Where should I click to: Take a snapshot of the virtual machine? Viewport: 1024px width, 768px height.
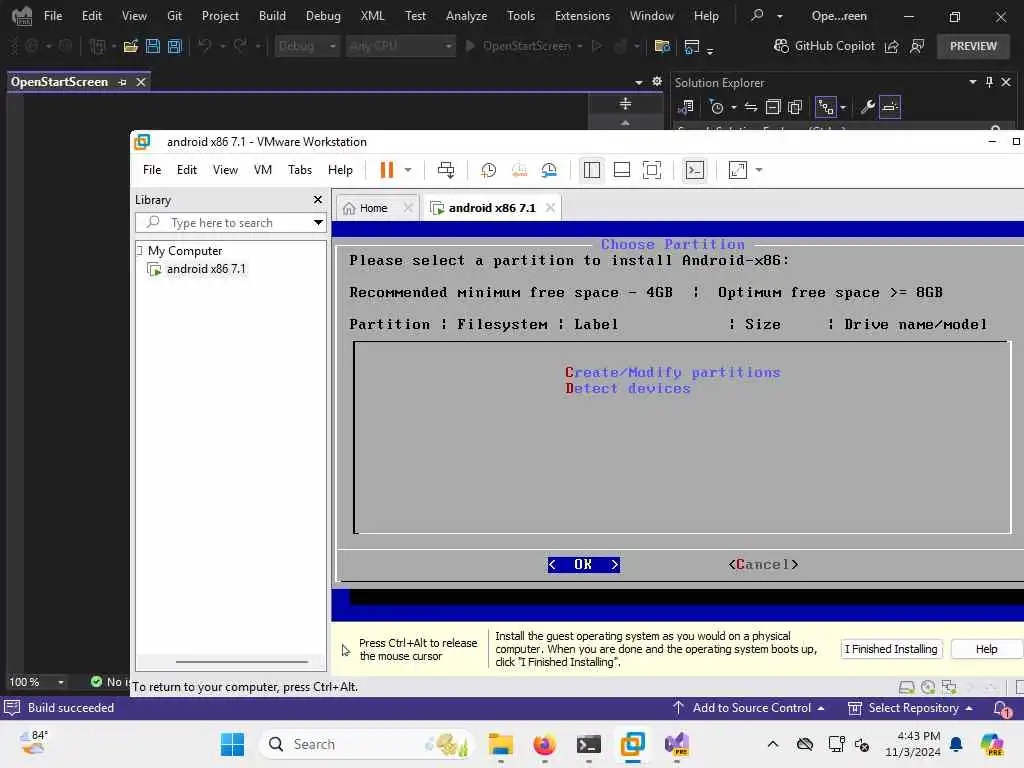488,170
